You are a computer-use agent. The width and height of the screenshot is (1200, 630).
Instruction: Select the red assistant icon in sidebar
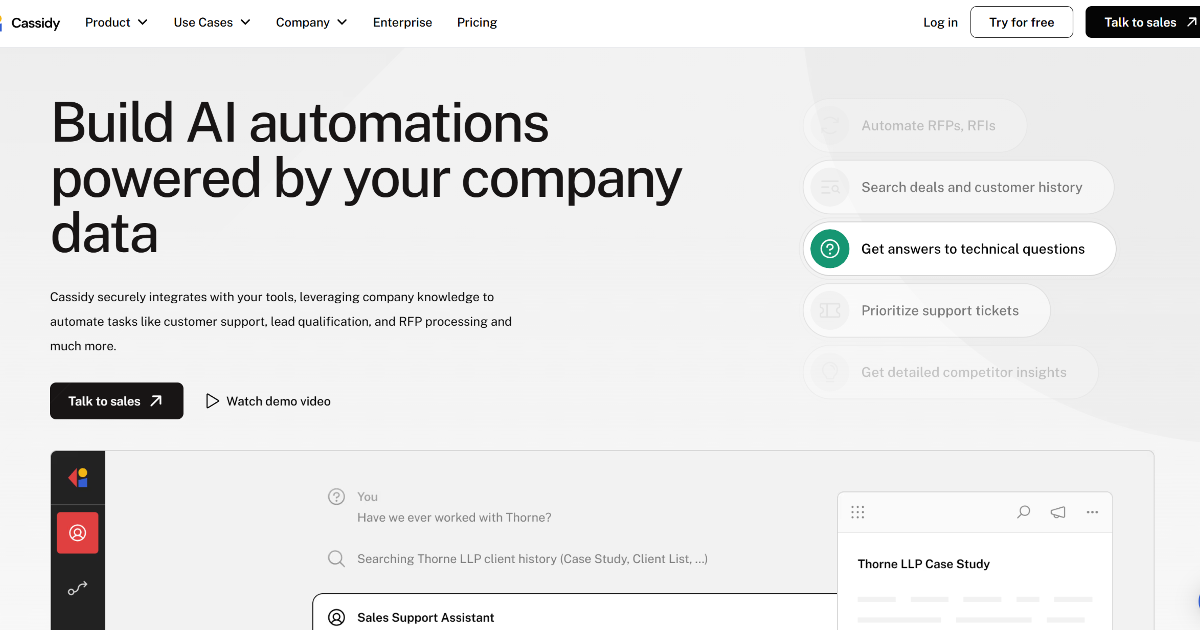78,533
